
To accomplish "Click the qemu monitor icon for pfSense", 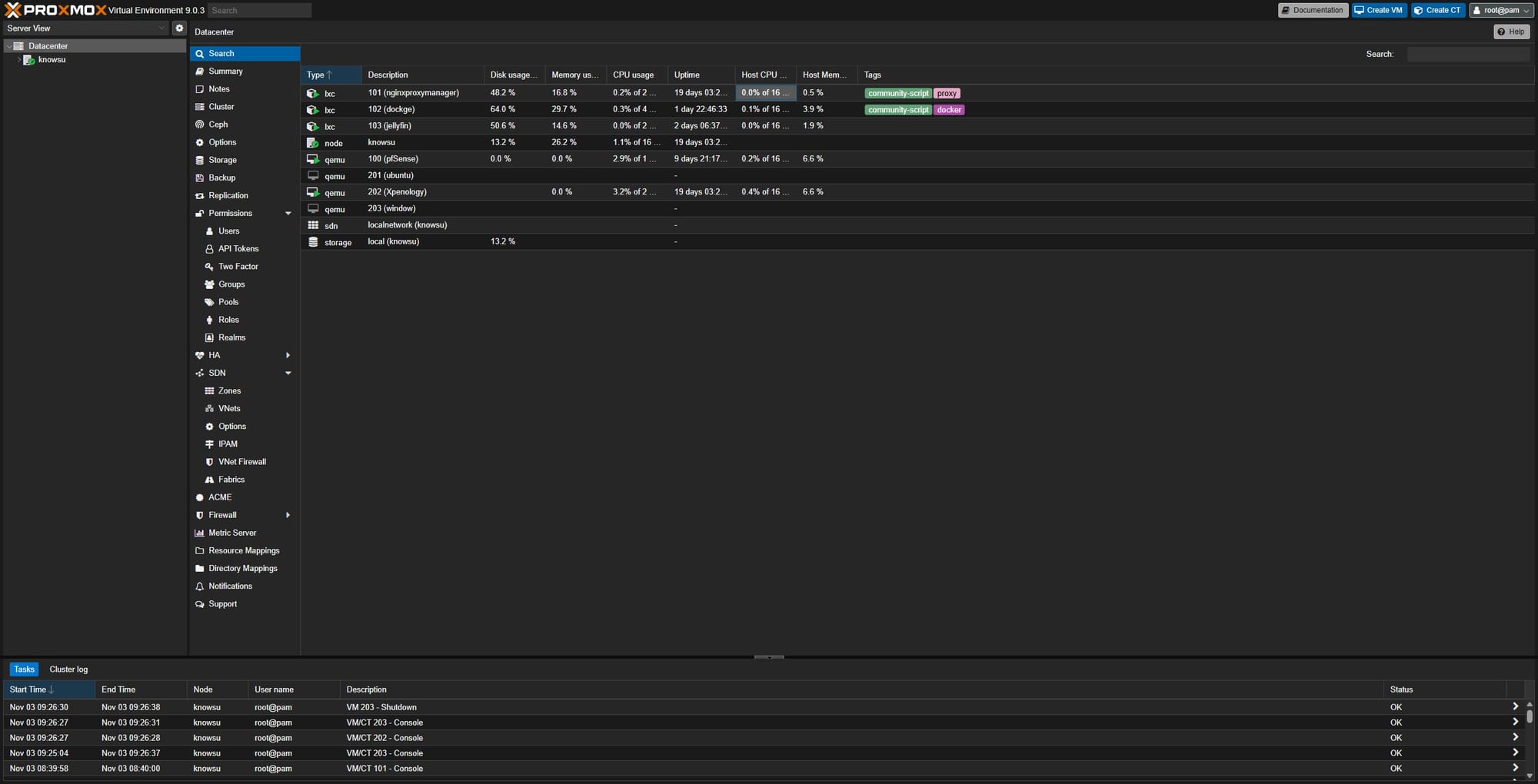I will click(x=312, y=159).
